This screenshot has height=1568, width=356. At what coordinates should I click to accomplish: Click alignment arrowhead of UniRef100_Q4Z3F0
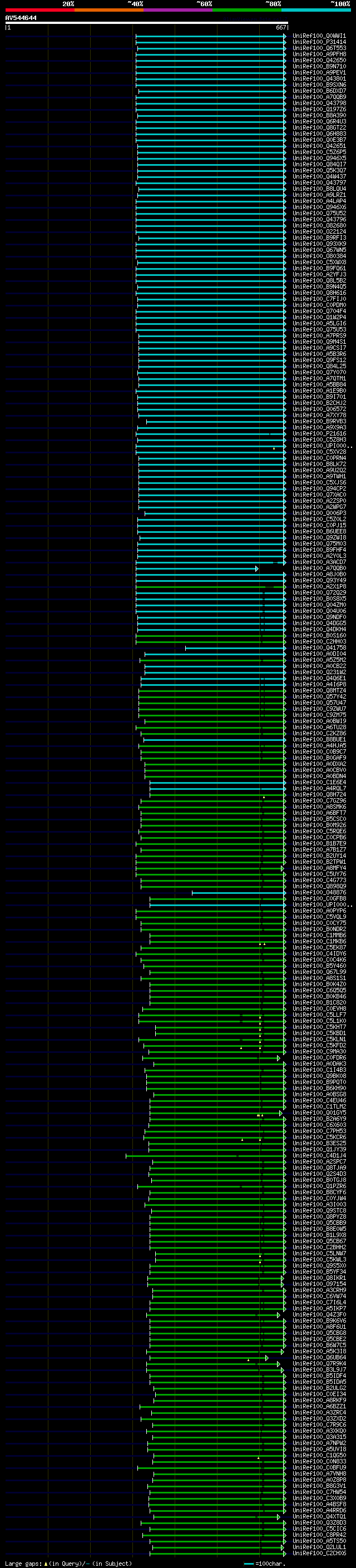click(279, 1315)
